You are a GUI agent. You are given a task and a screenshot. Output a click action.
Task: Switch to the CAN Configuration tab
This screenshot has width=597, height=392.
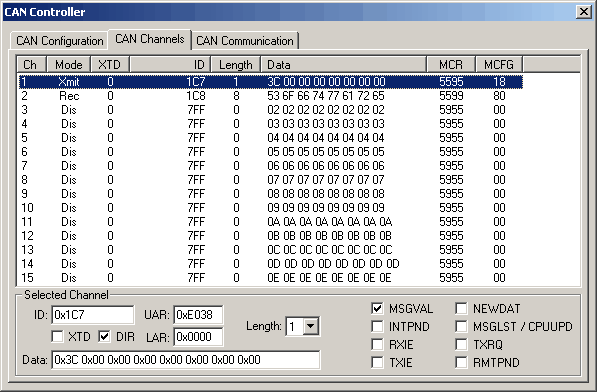[x=59, y=40]
